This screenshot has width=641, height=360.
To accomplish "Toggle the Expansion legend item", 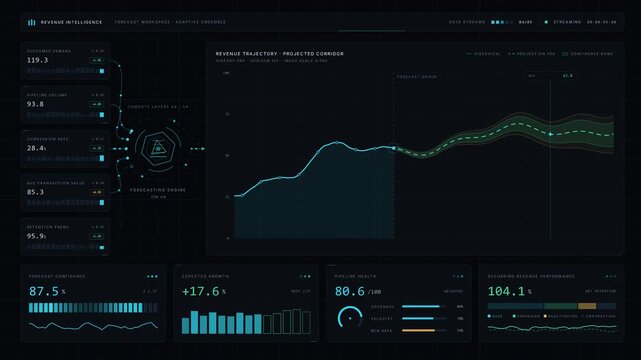I will pos(527,316).
